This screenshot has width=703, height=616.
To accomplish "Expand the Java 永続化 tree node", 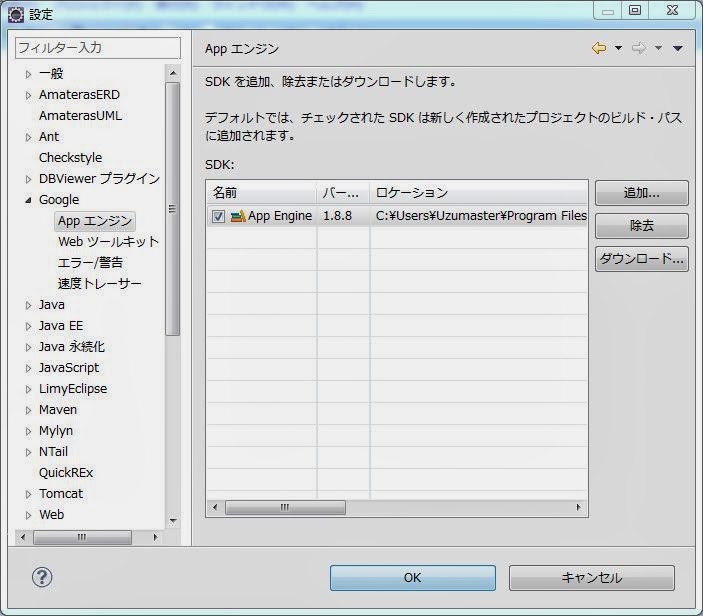I will pyautogui.click(x=28, y=347).
